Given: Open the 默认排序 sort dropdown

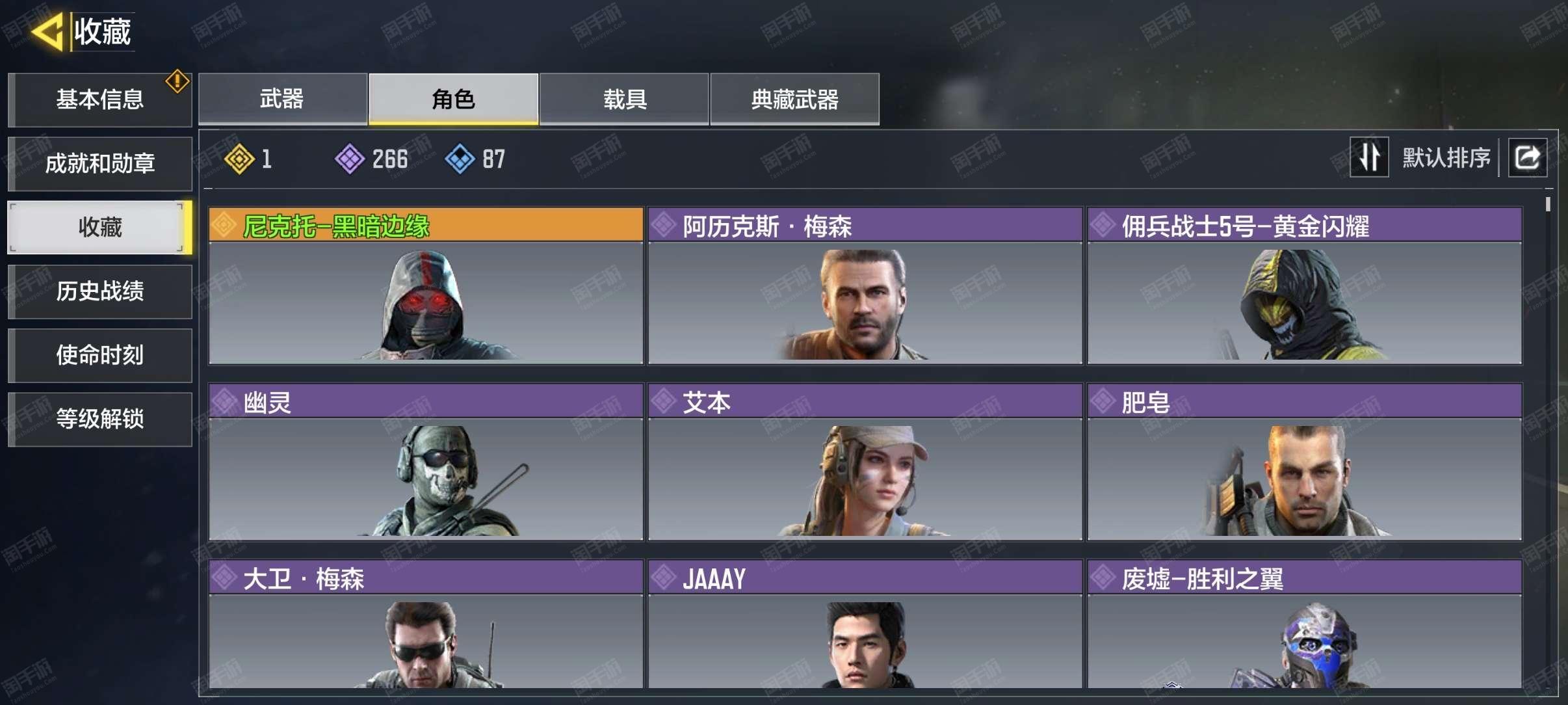Looking at the screenshot, I should pyautogui.click(x=1446, y=157).
